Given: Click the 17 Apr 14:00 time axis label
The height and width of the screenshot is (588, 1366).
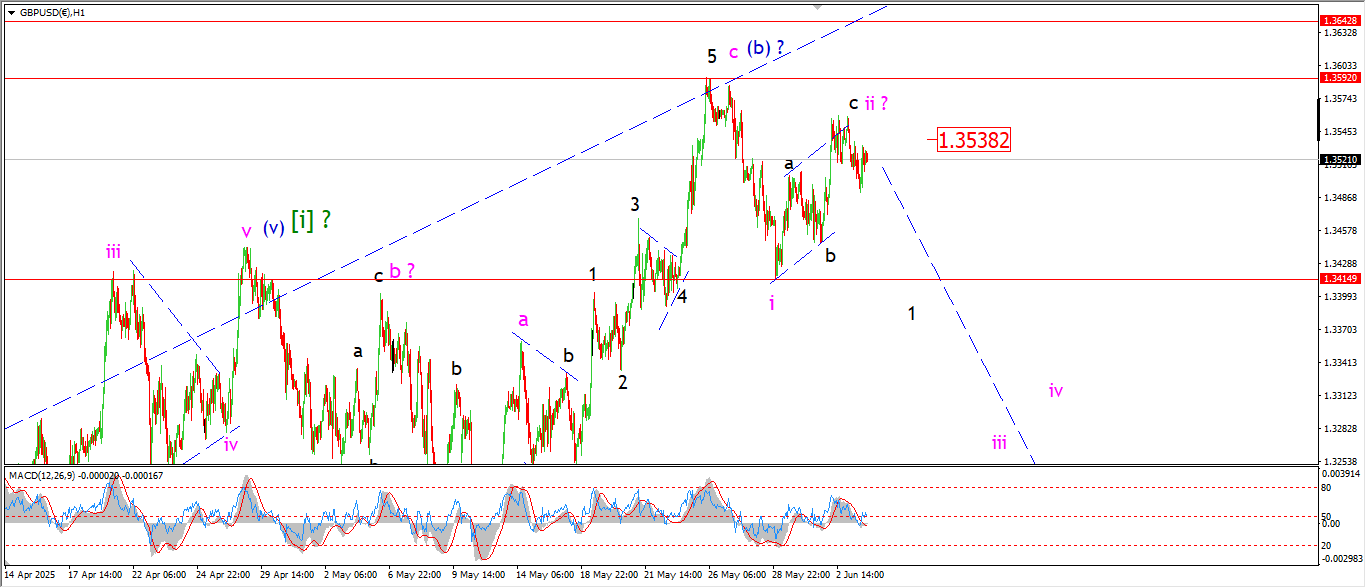Looking at the screenshot, I should pos(96,575).
